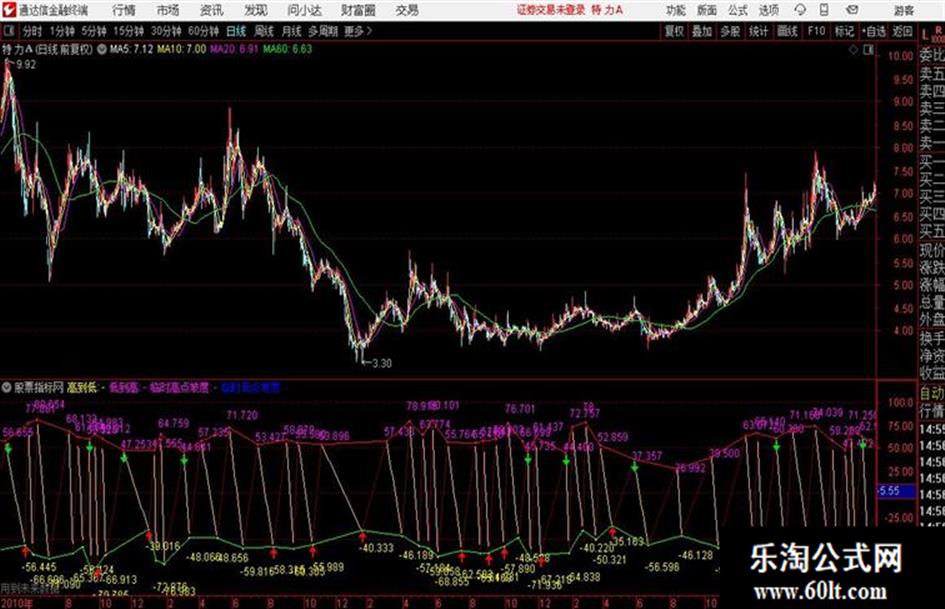
Task: Expand the 股票指标网 sub-indicator dropdown arrow
Action: tap(6, 387)
